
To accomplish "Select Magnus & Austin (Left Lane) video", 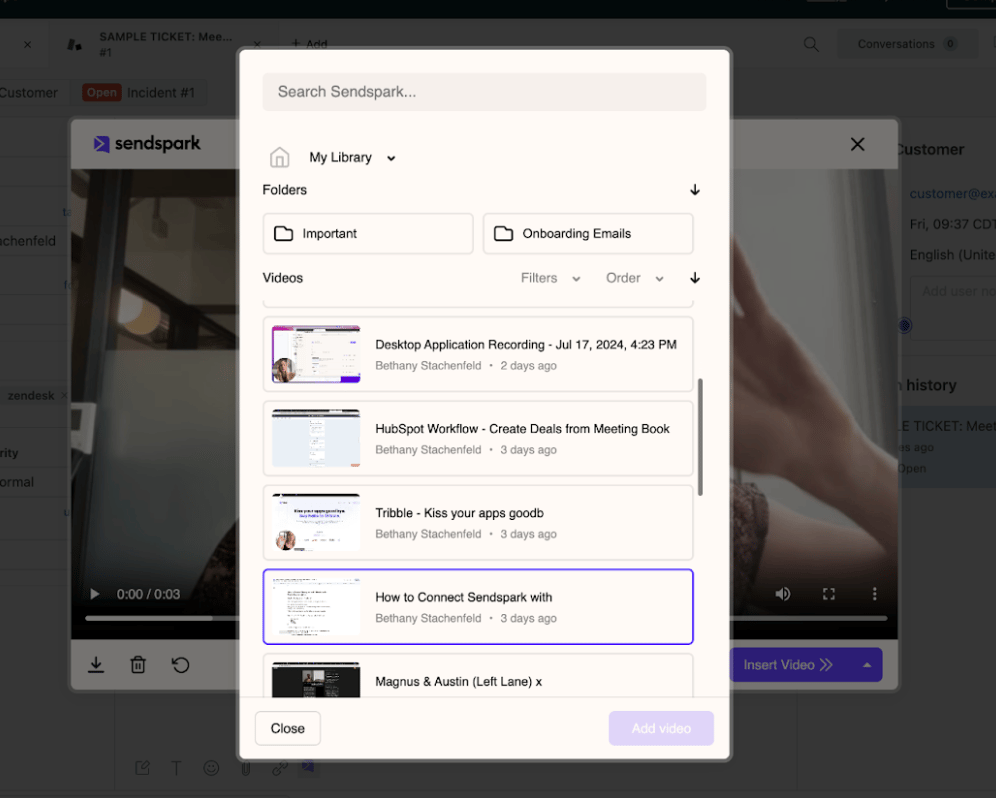I will pyautogui.click(x=478, y=676).
